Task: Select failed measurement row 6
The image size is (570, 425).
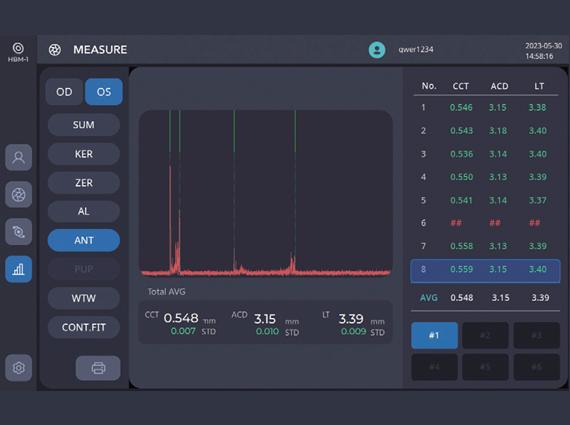Action: [x=485, y=223]
